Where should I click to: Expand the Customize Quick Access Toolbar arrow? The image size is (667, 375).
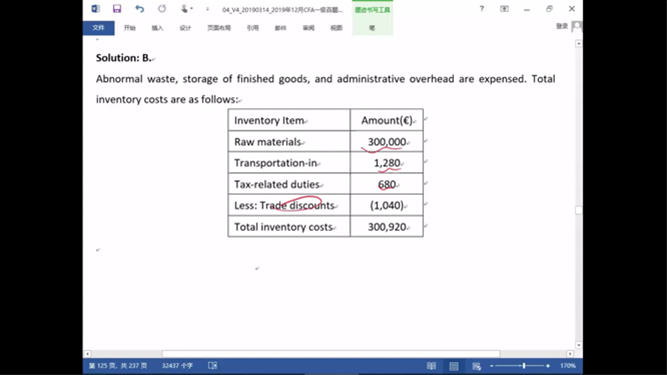point(208,9)
